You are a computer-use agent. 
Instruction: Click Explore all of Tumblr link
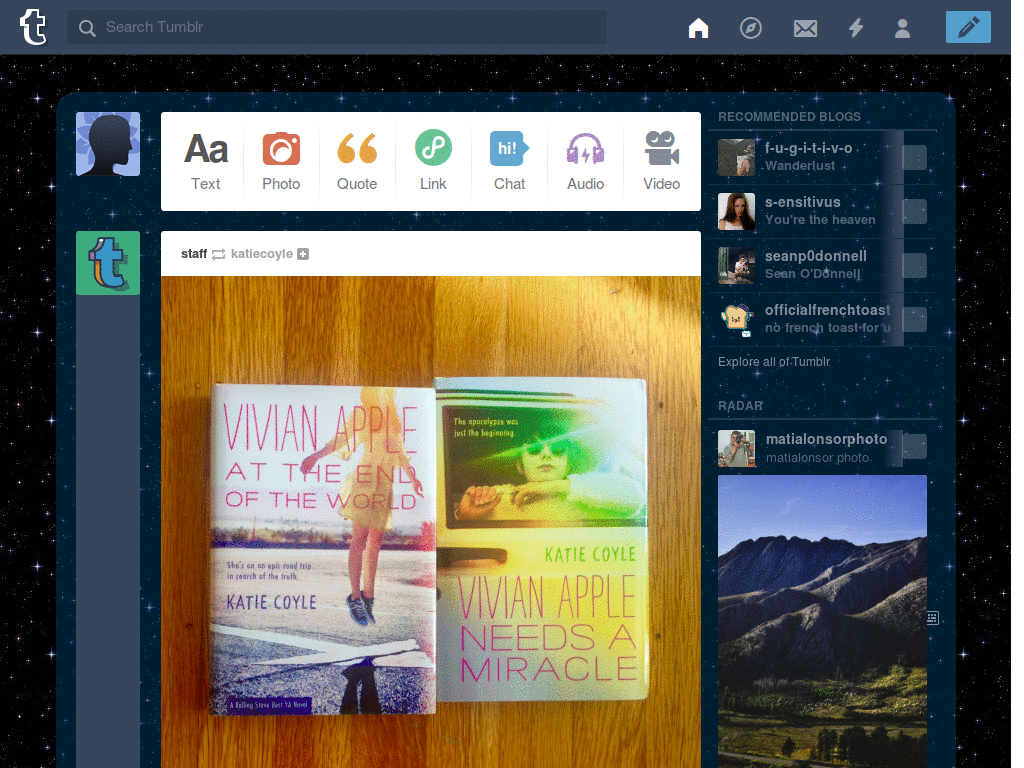[x=774, y=362]
